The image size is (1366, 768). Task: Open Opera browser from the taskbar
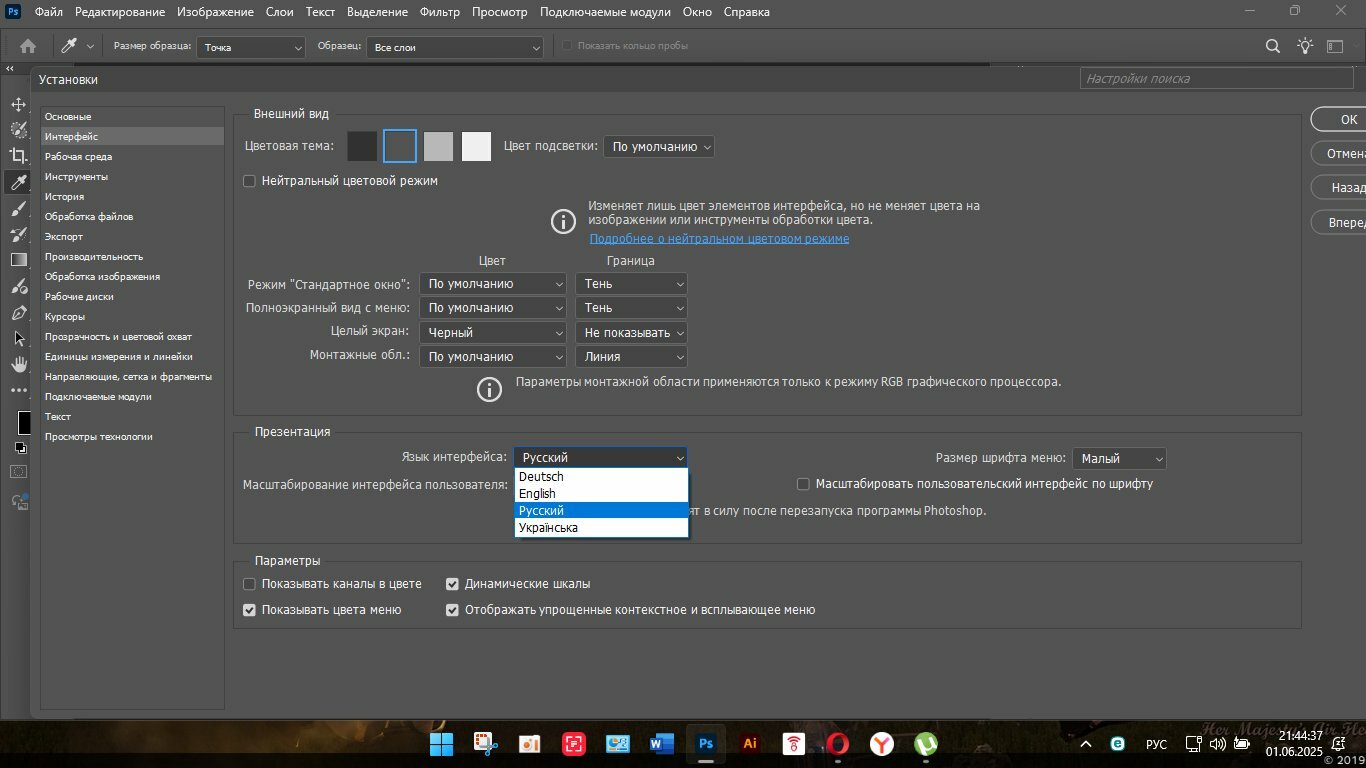(x=838, y=744)
